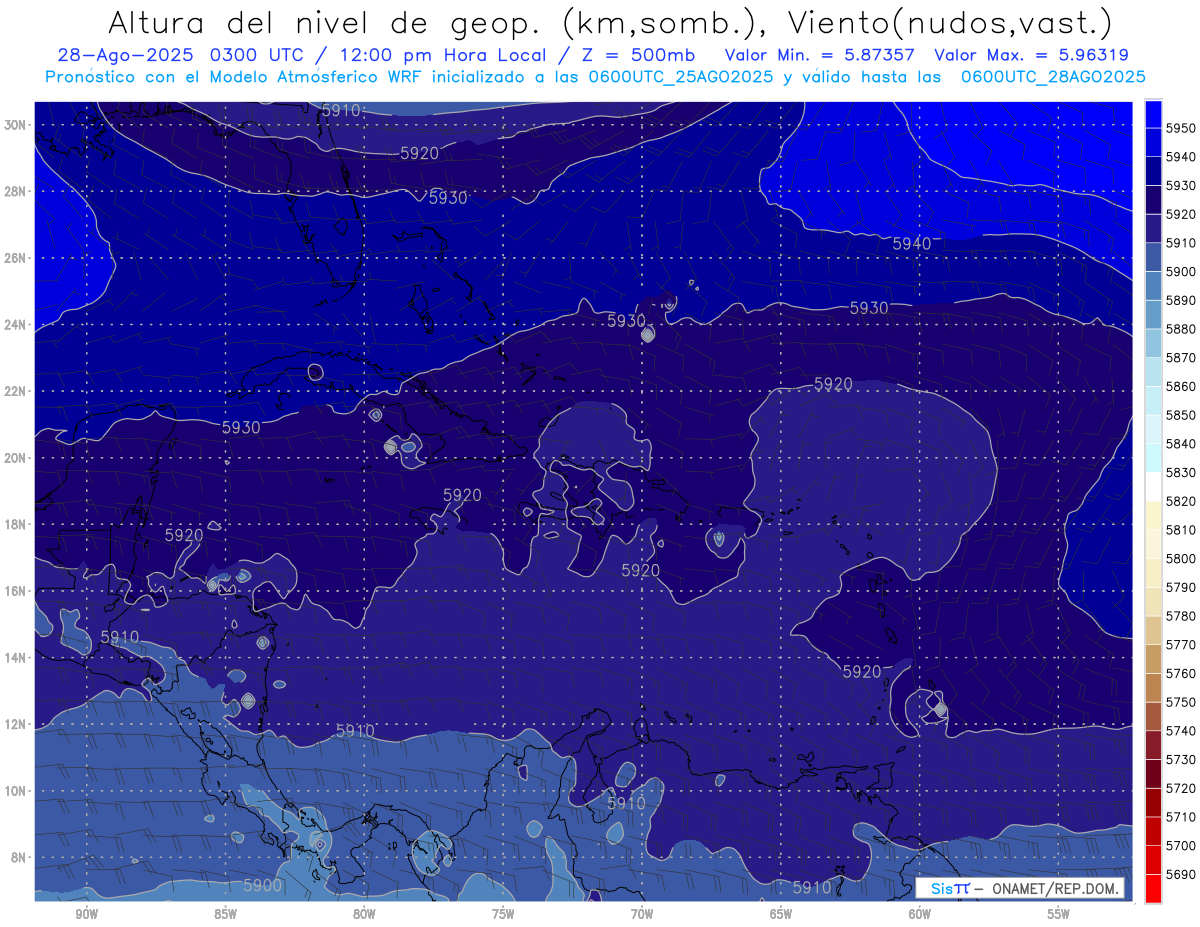
Task: Click the 12N latitude axis label
Action: 15,724
